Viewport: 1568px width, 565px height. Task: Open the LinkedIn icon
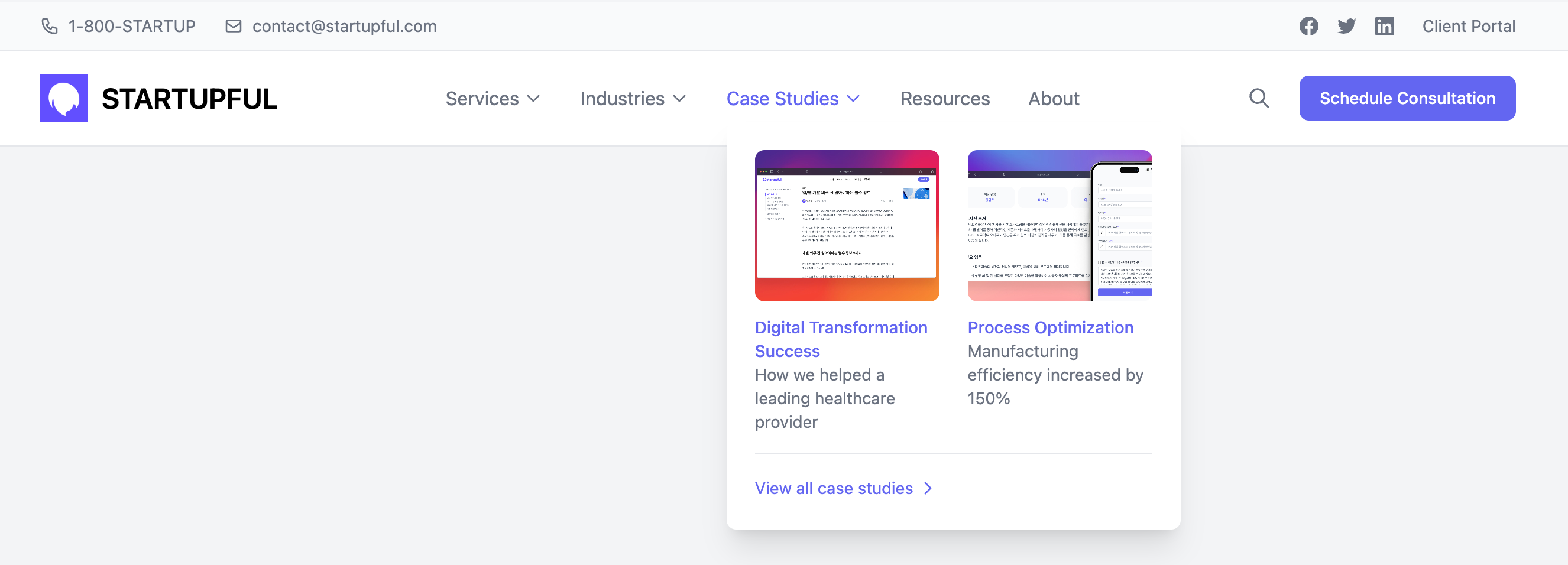point(1384,26)
